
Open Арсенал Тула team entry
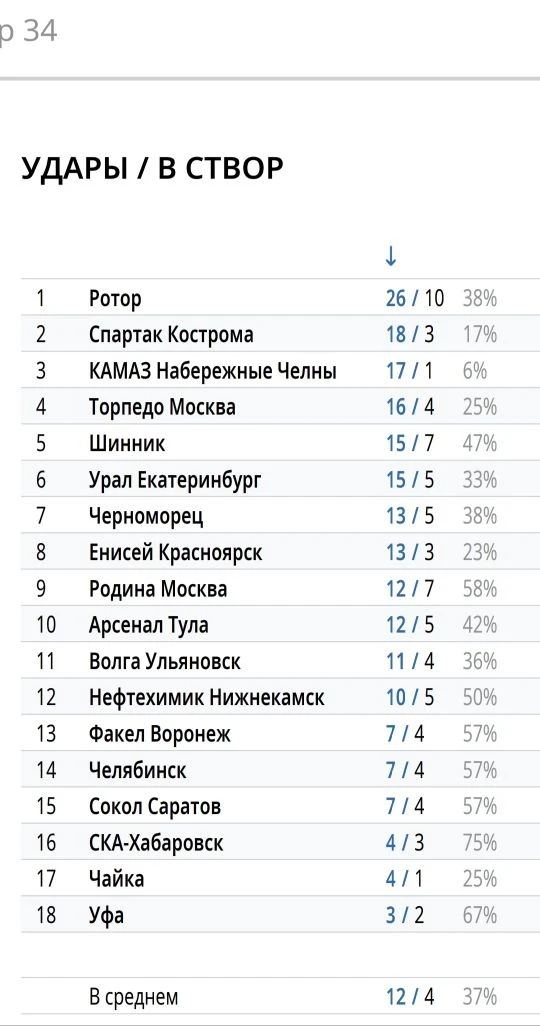(x=149, y=626)
